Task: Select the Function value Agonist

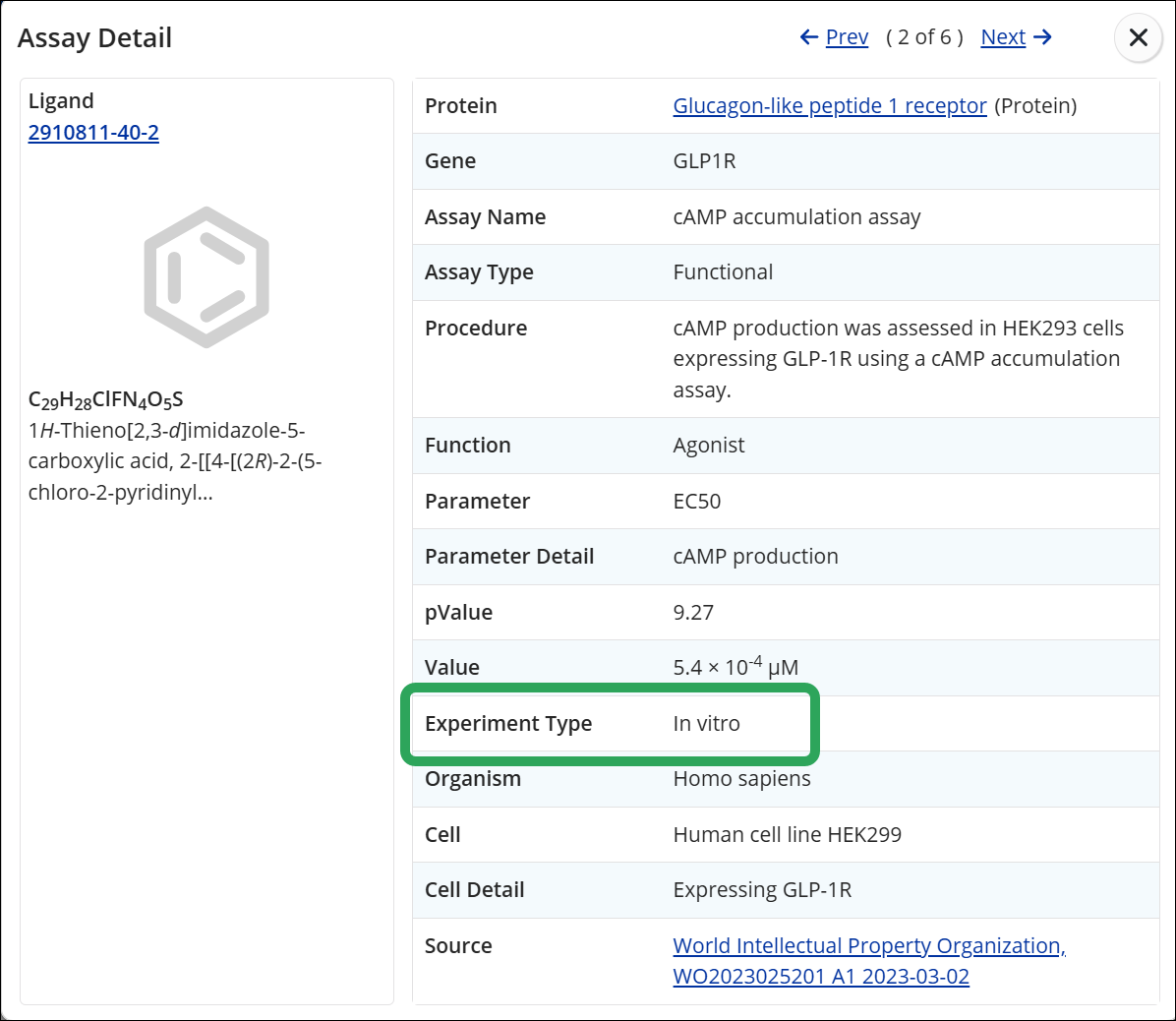Action: [x=709, y=446]
